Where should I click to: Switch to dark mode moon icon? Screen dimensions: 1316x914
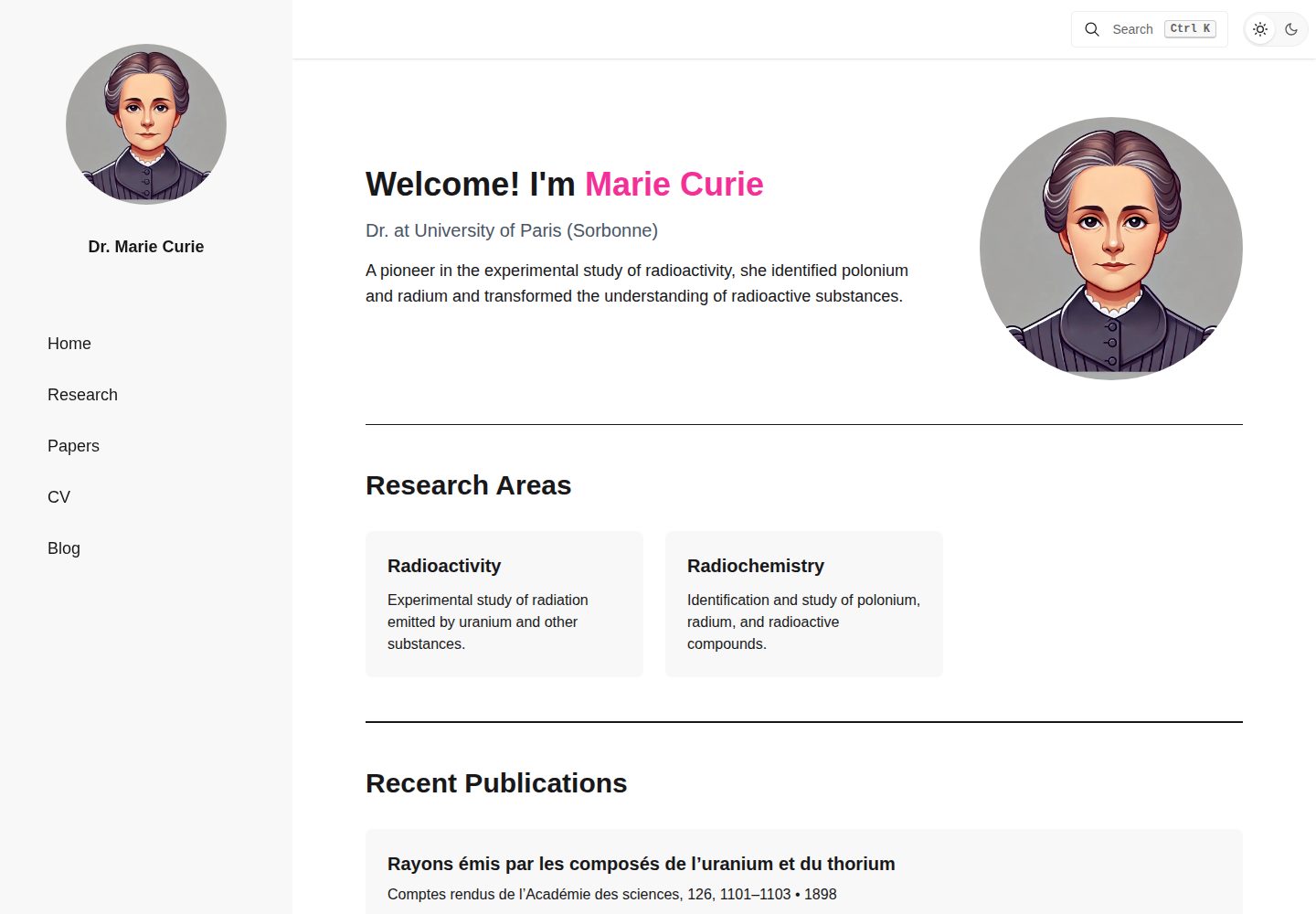(x=1291, y=29)
